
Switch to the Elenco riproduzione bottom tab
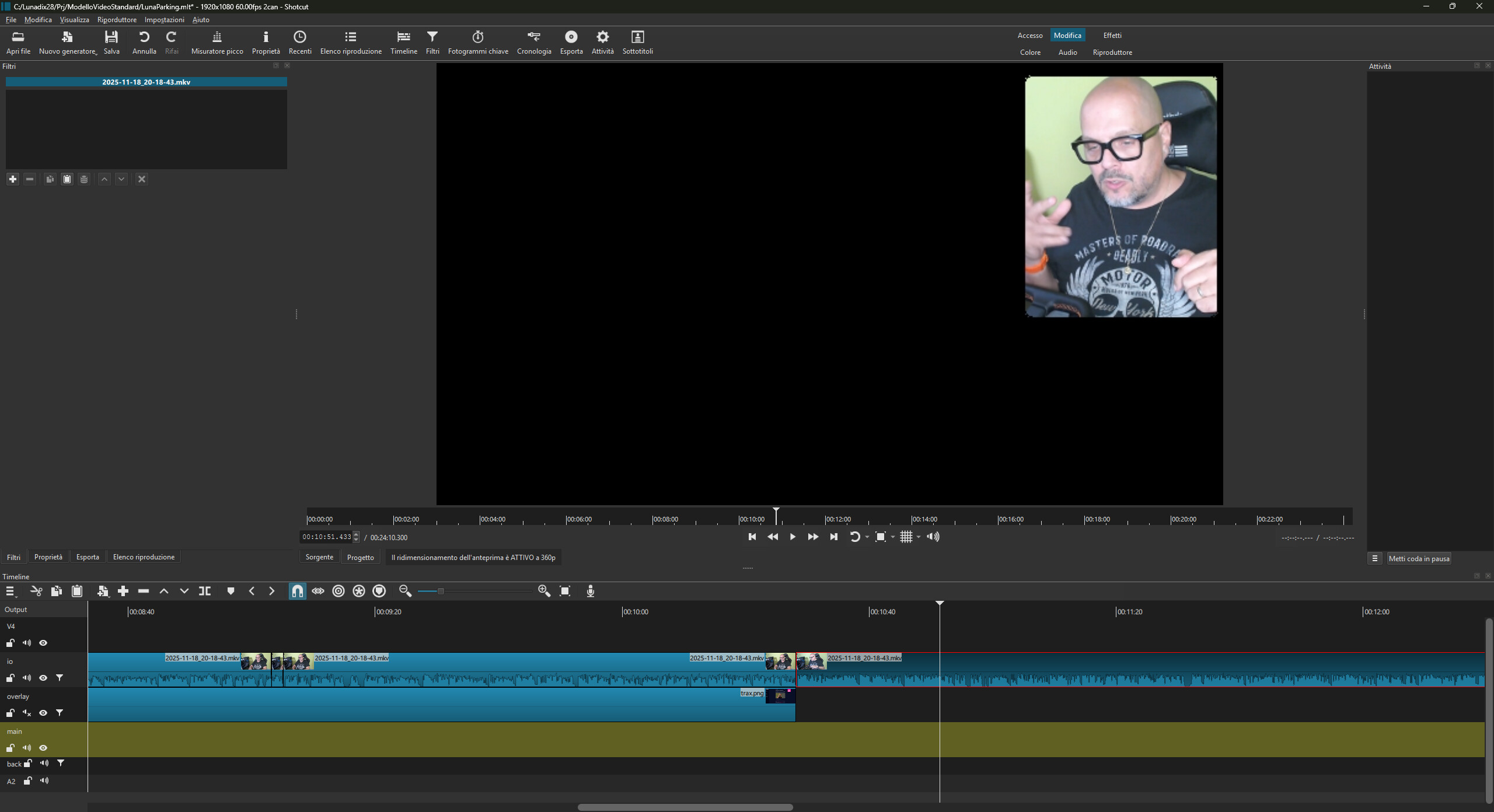point(144,557)
